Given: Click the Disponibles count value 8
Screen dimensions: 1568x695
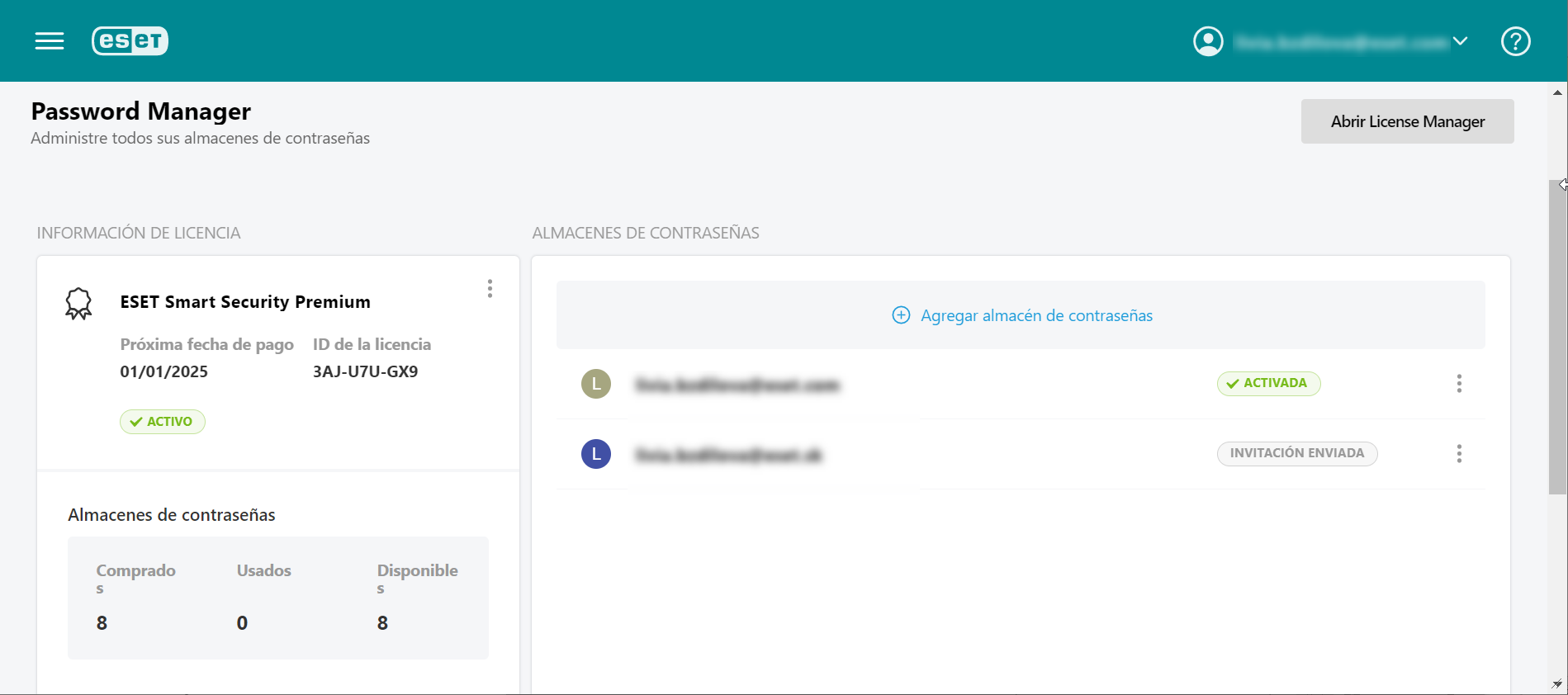Looking at the screenshot, I should 382,623.
